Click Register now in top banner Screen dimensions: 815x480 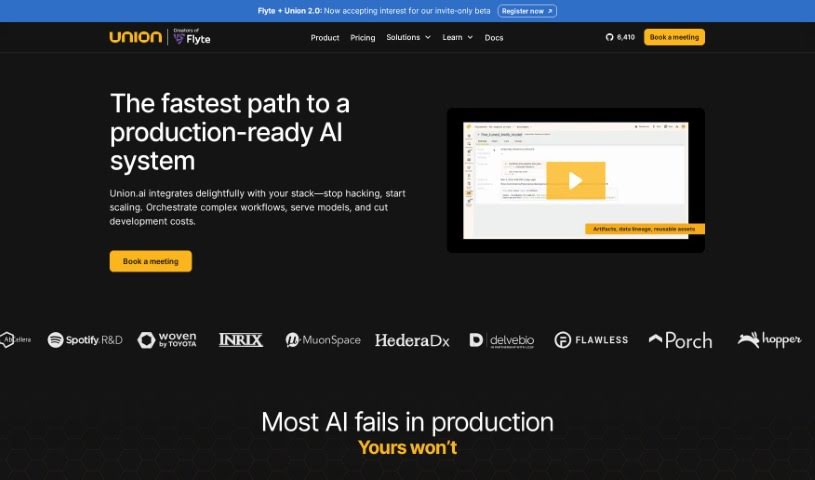click(x=527, y=11)
